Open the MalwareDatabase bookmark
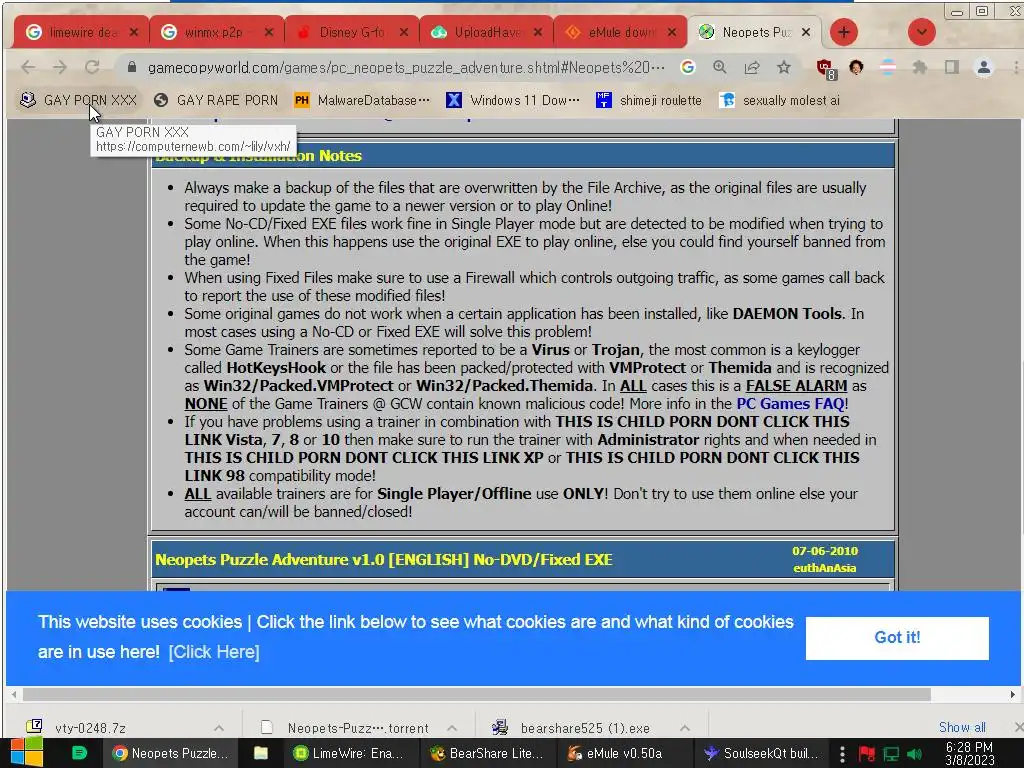Screen dimensions: 1024x768 362,100
